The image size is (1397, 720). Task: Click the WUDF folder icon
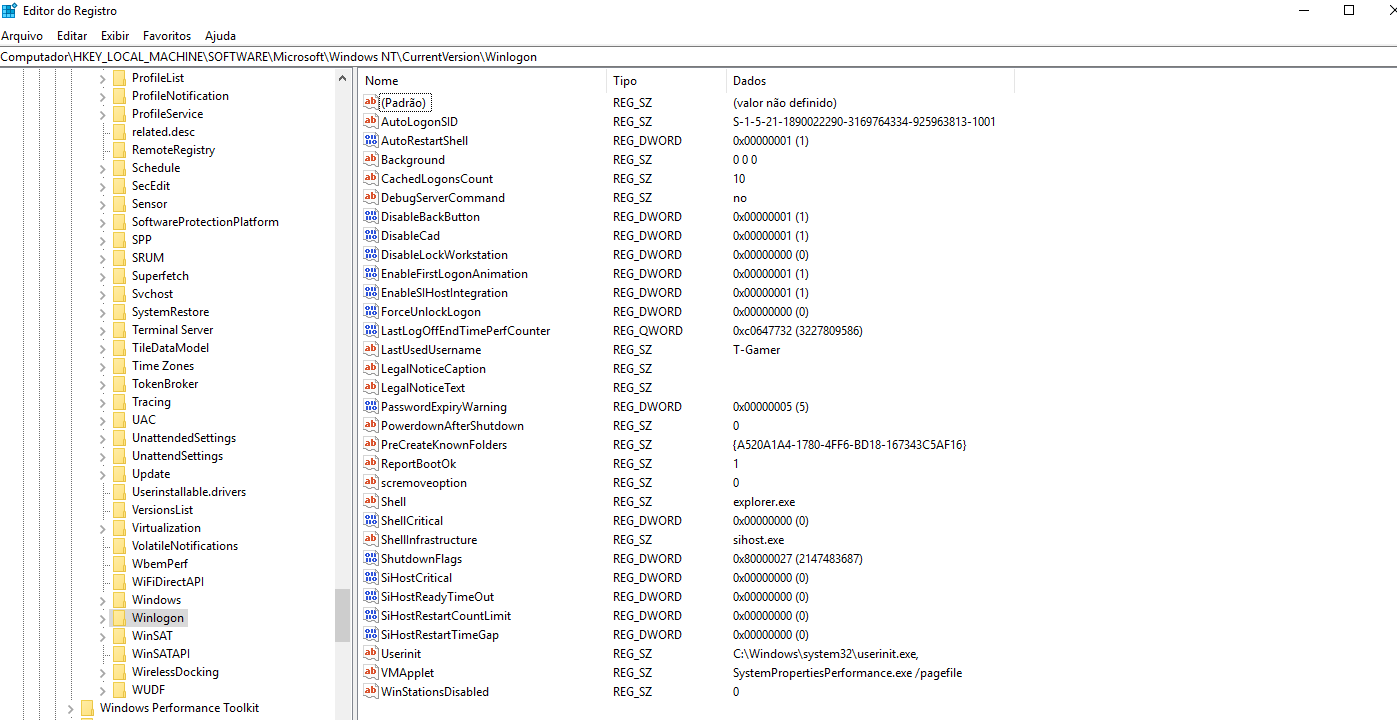[120, 690]
